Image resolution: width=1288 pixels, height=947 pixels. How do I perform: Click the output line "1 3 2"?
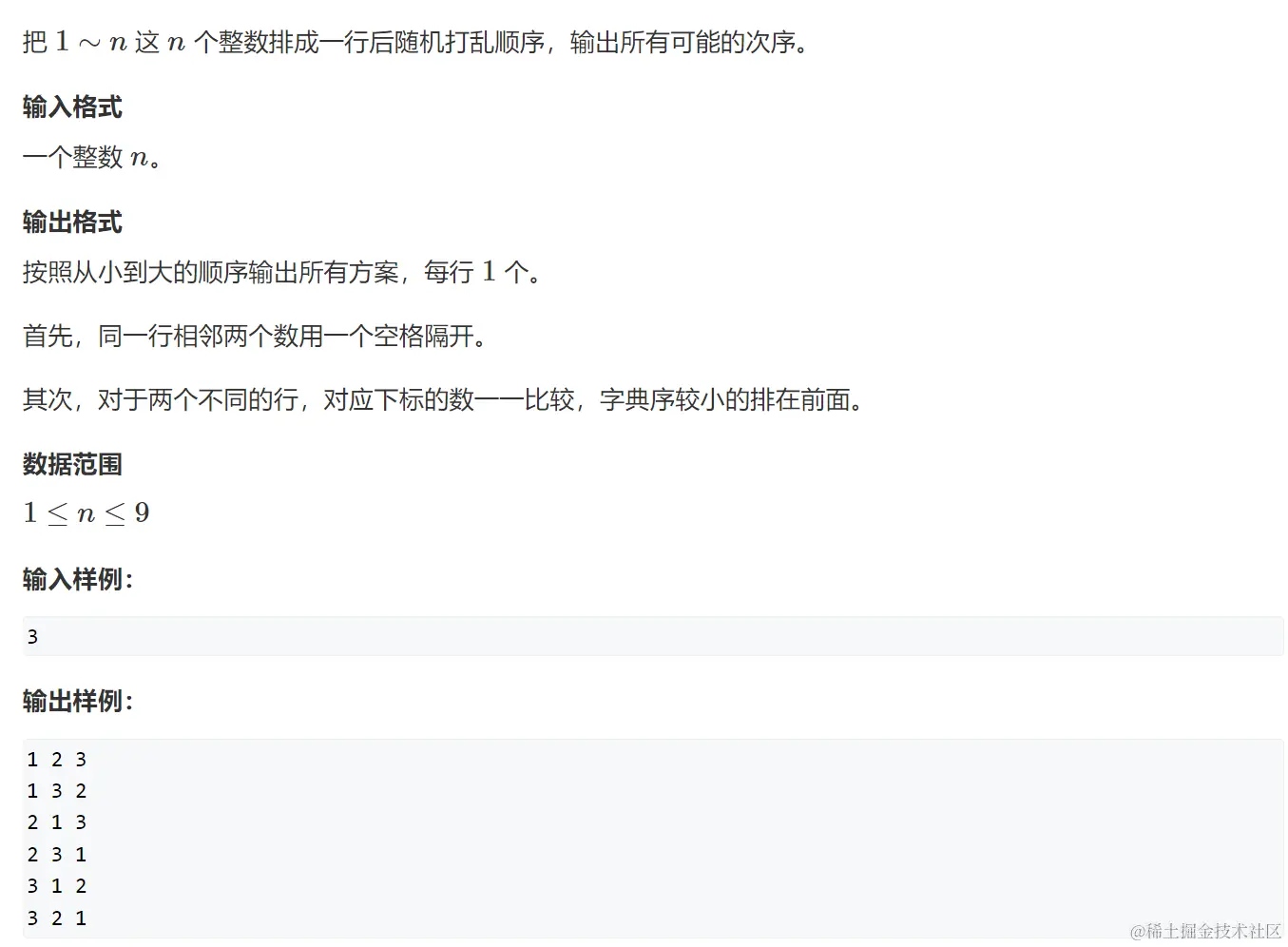57,791
